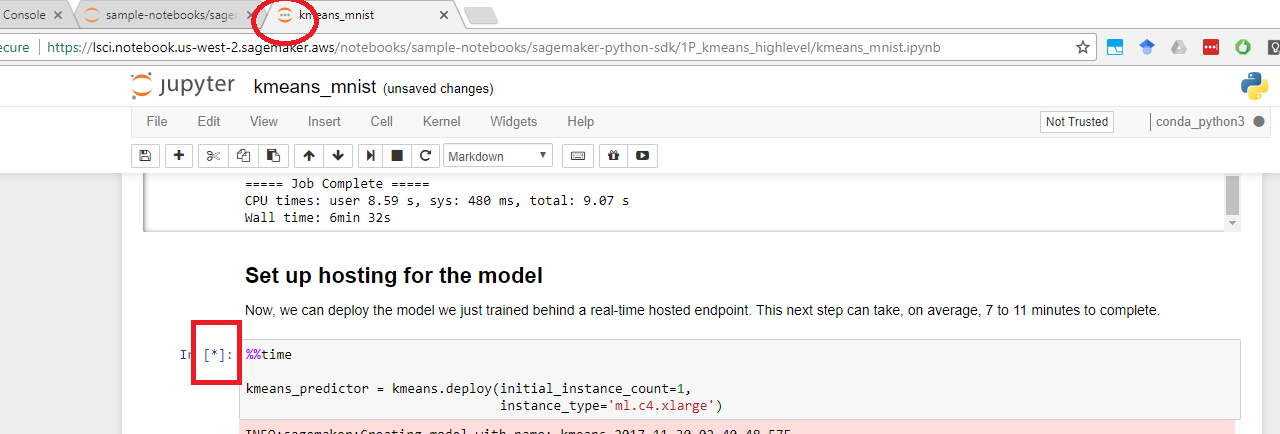Open the View menu
Image resolution: width=1280 pixels, height=434 pixels.
point(264,121)
